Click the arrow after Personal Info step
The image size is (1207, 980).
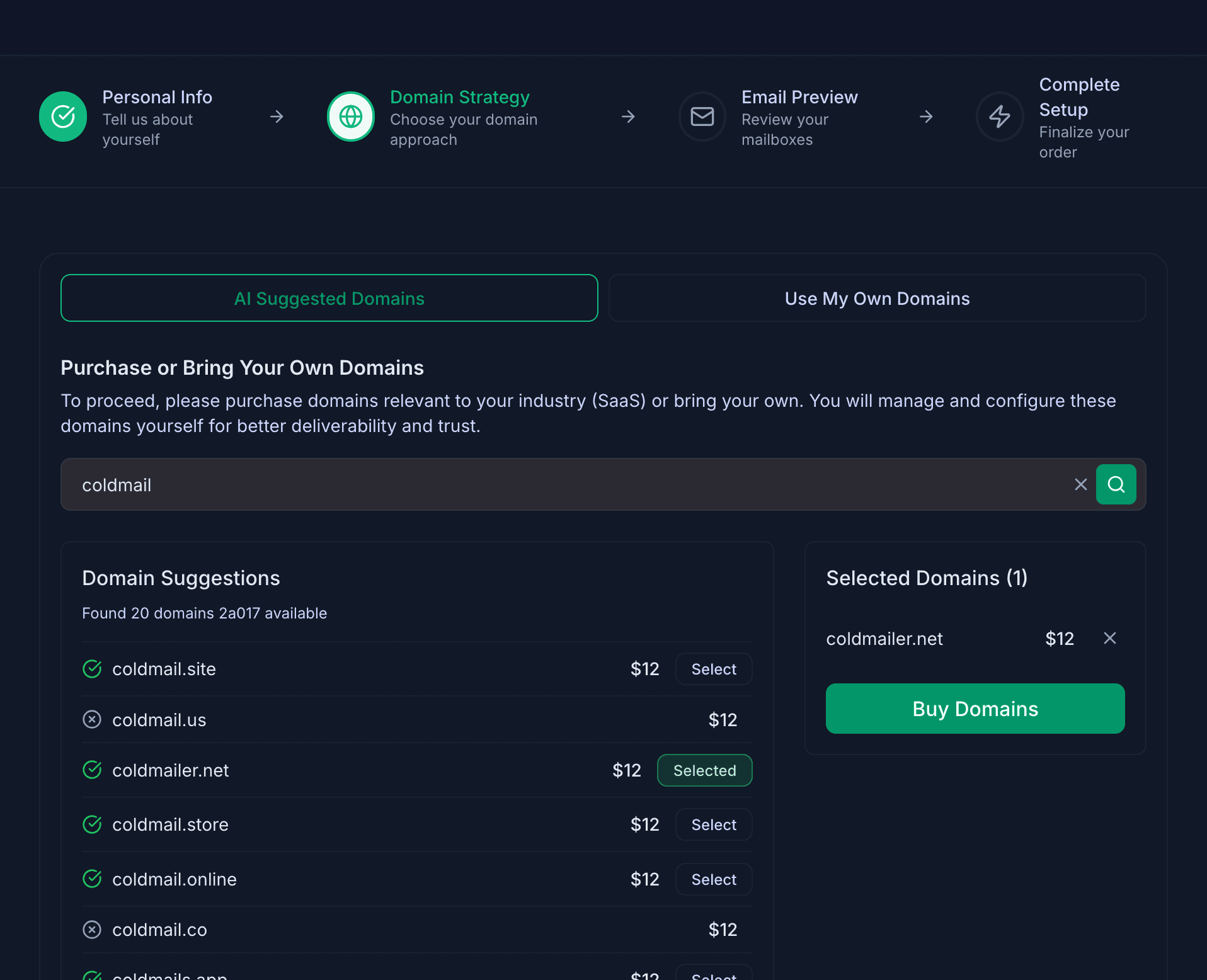277,117
